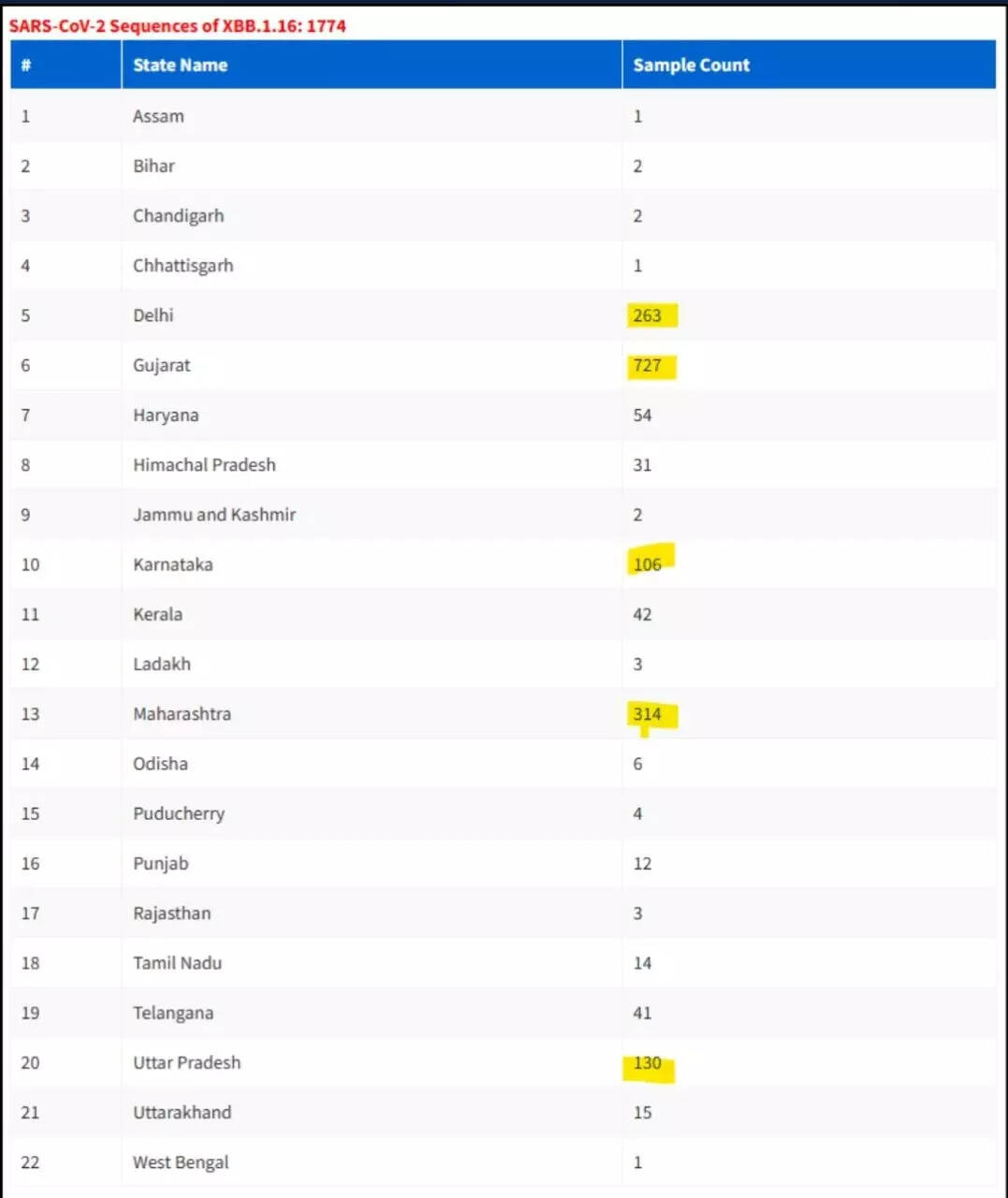
Task: Click the Tamil Nadu state name
Action: 177,963
